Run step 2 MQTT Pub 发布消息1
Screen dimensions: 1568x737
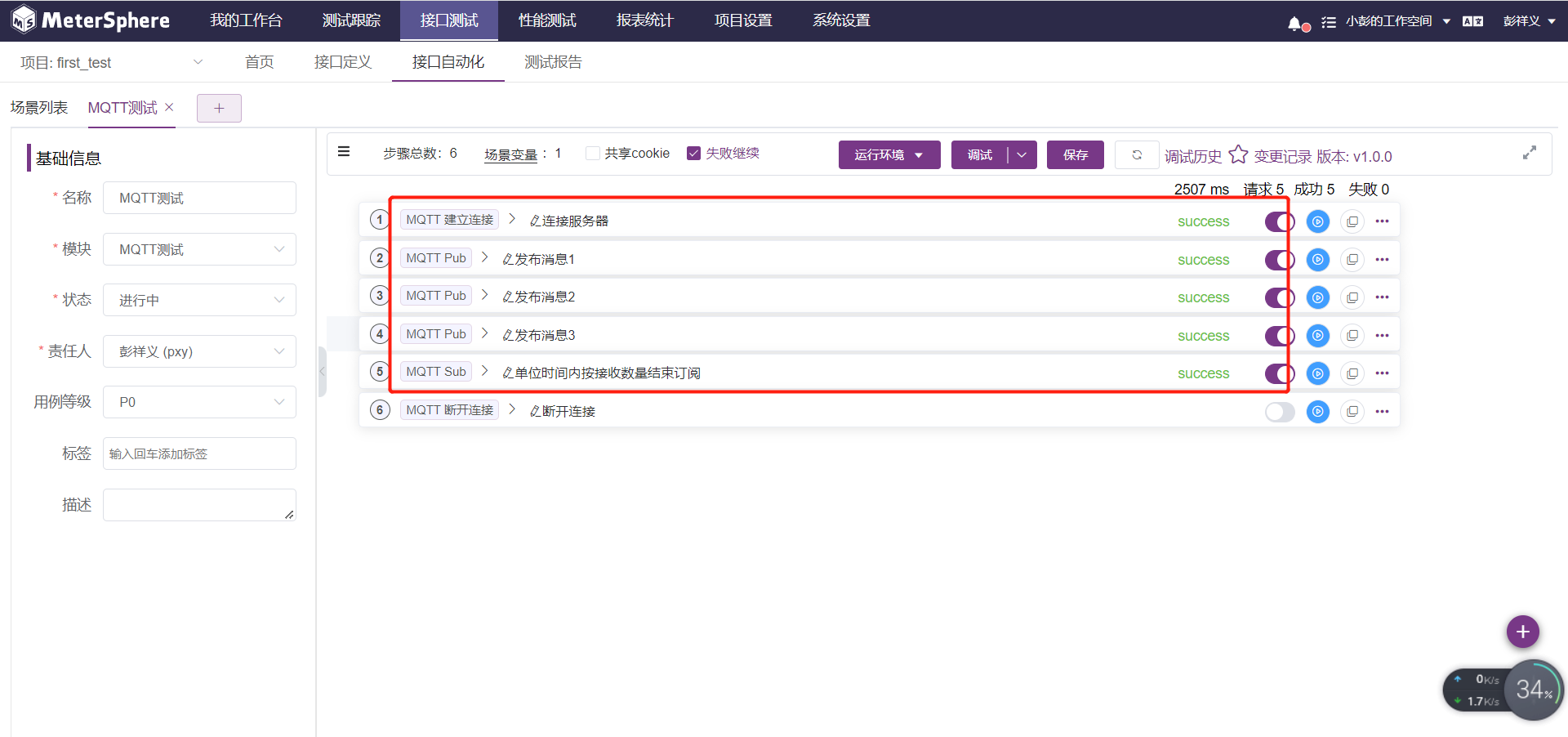point(1317,259)
